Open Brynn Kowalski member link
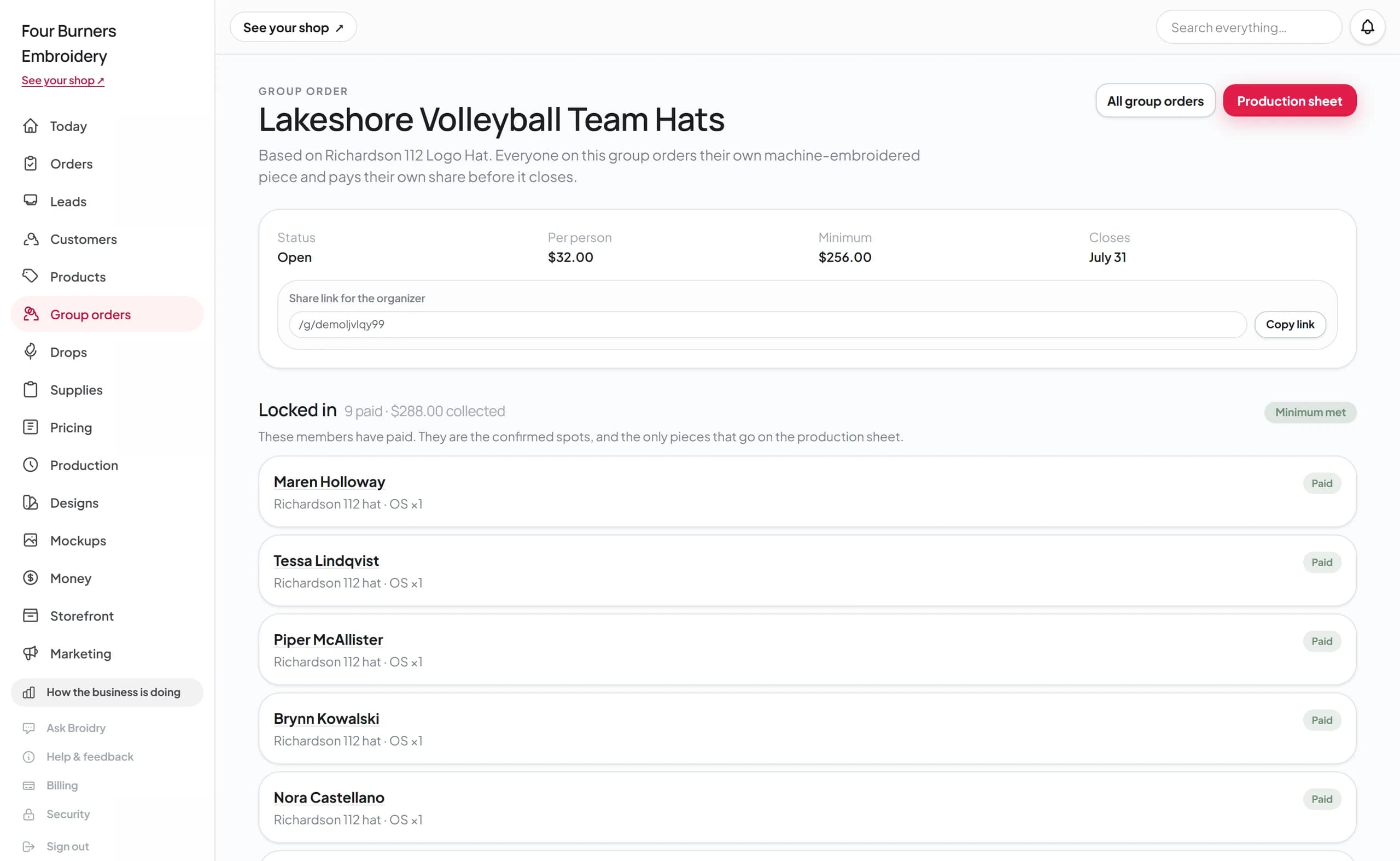1400x861 pixels. (x=326, y=719)
